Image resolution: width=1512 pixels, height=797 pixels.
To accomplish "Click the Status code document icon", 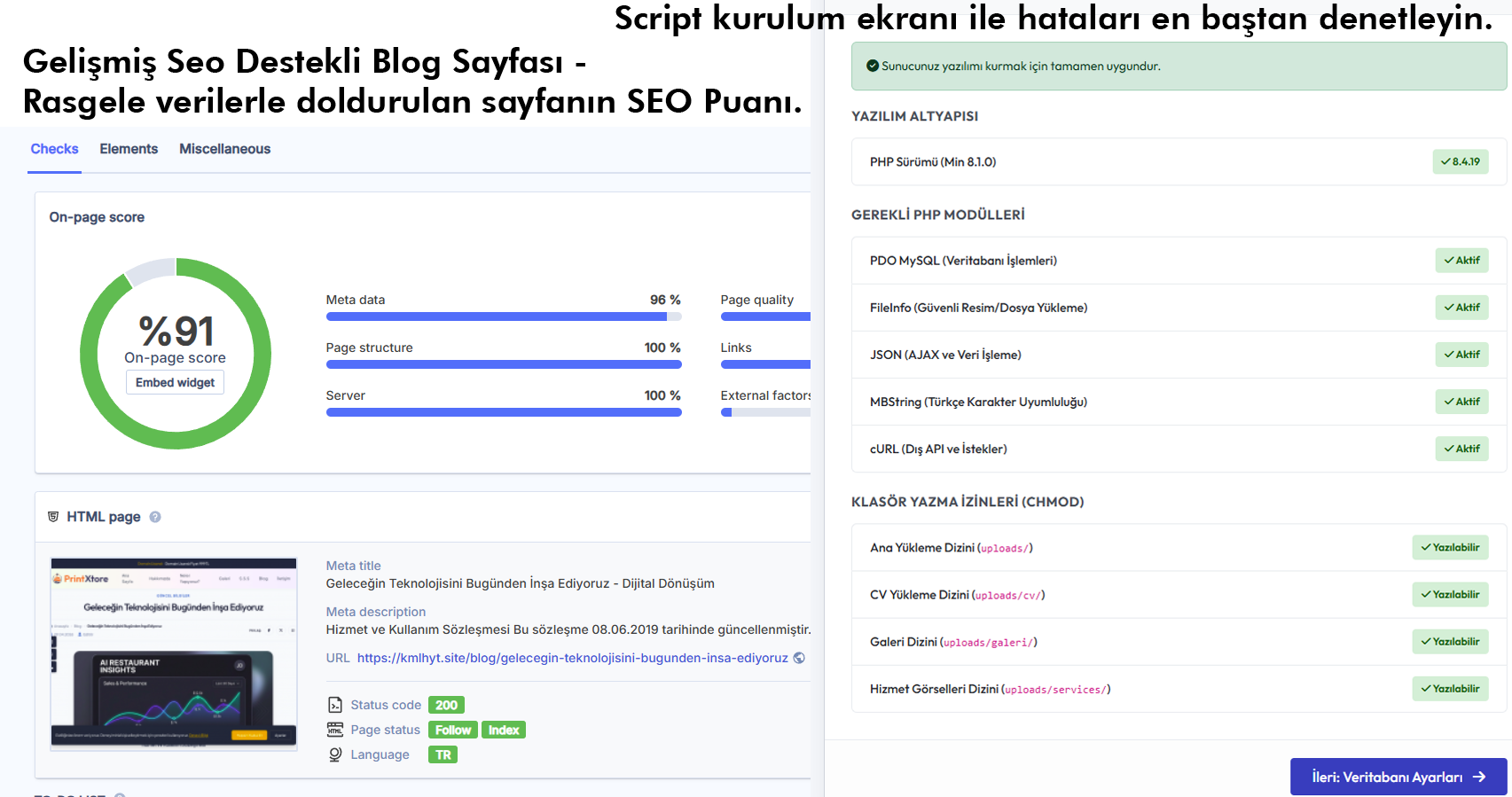I will coord(335,705).
